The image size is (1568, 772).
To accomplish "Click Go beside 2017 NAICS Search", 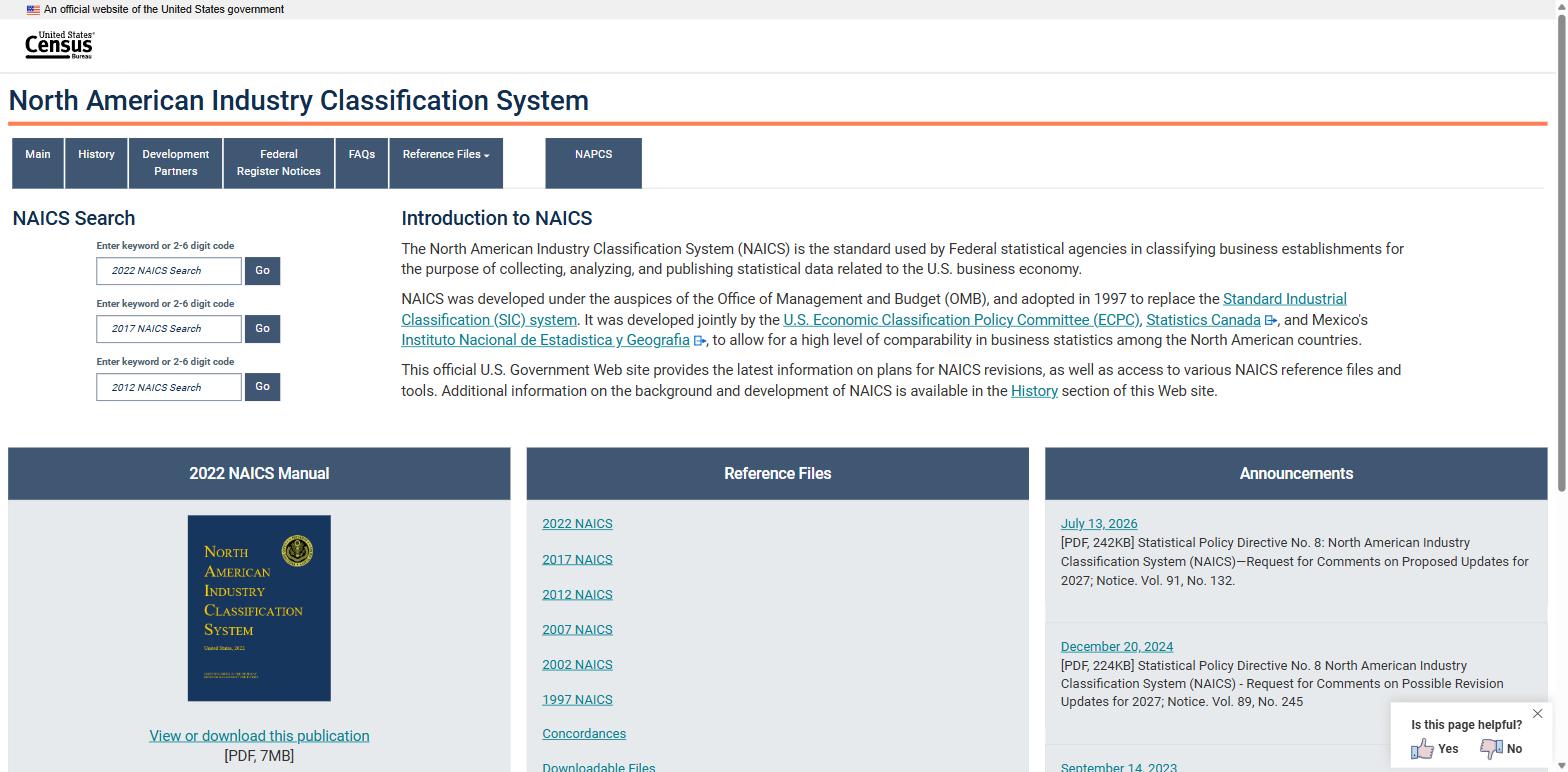I will (x=262, y=329).
